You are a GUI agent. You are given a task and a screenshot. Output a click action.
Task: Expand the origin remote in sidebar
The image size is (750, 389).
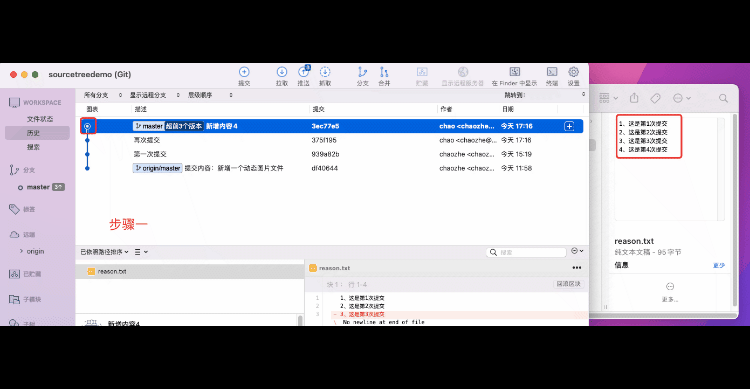21,251
